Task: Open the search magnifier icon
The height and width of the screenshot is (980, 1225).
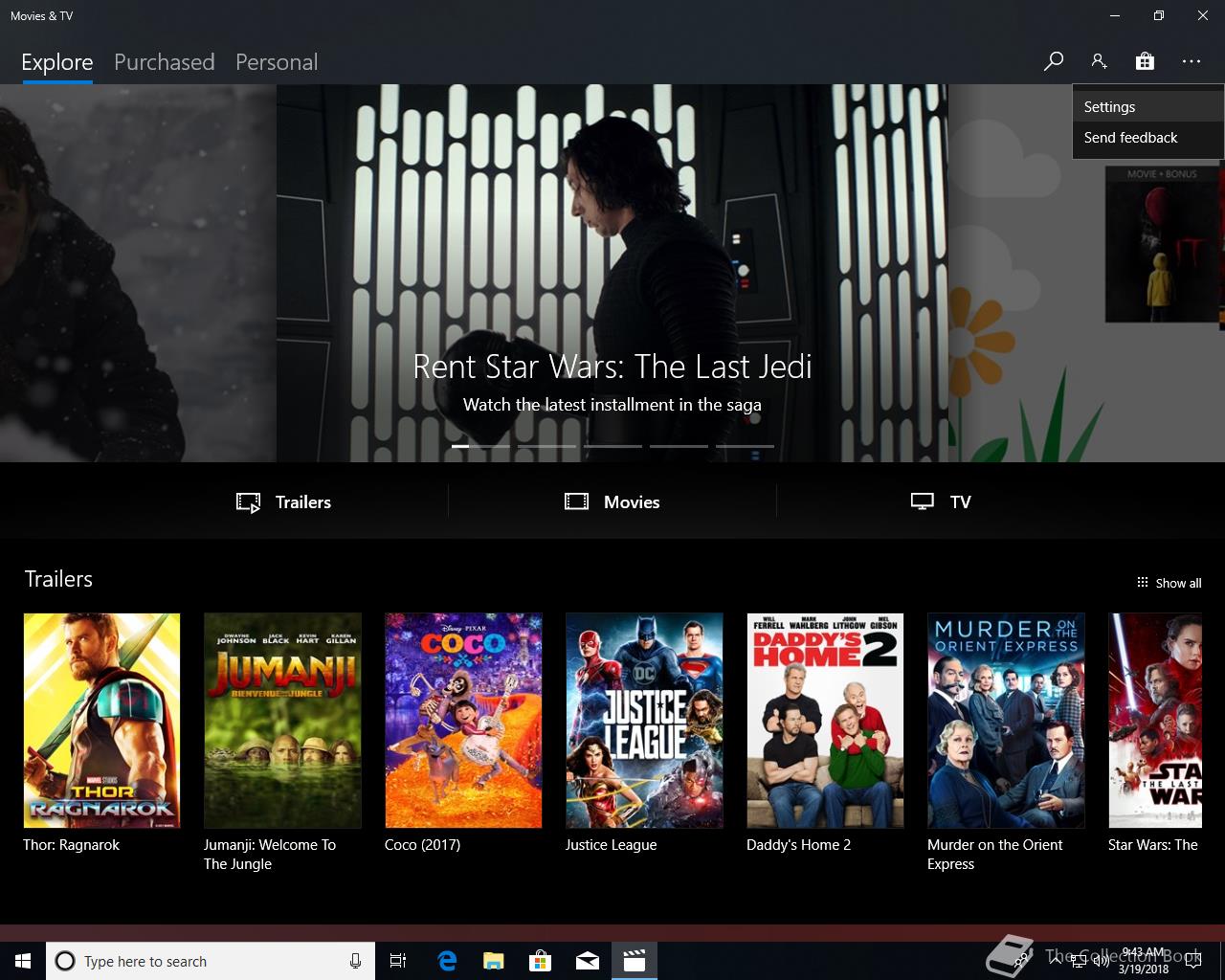Action: pos(1053,61)
